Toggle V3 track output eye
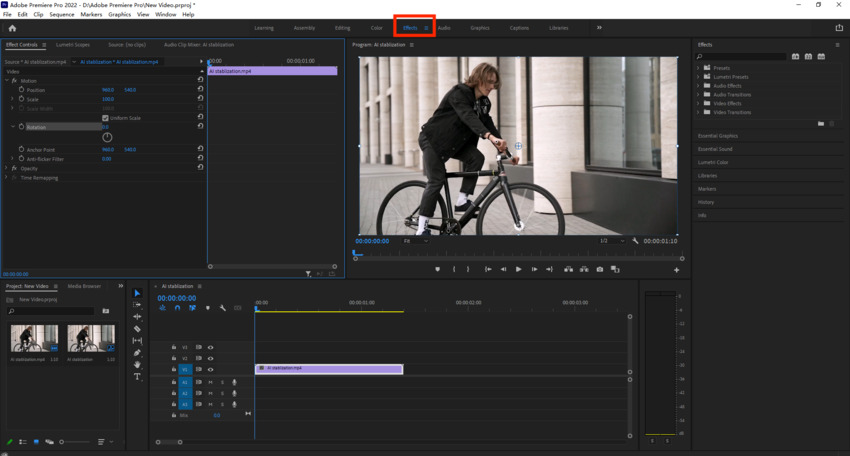850x456 pixels. coord(210,348)
